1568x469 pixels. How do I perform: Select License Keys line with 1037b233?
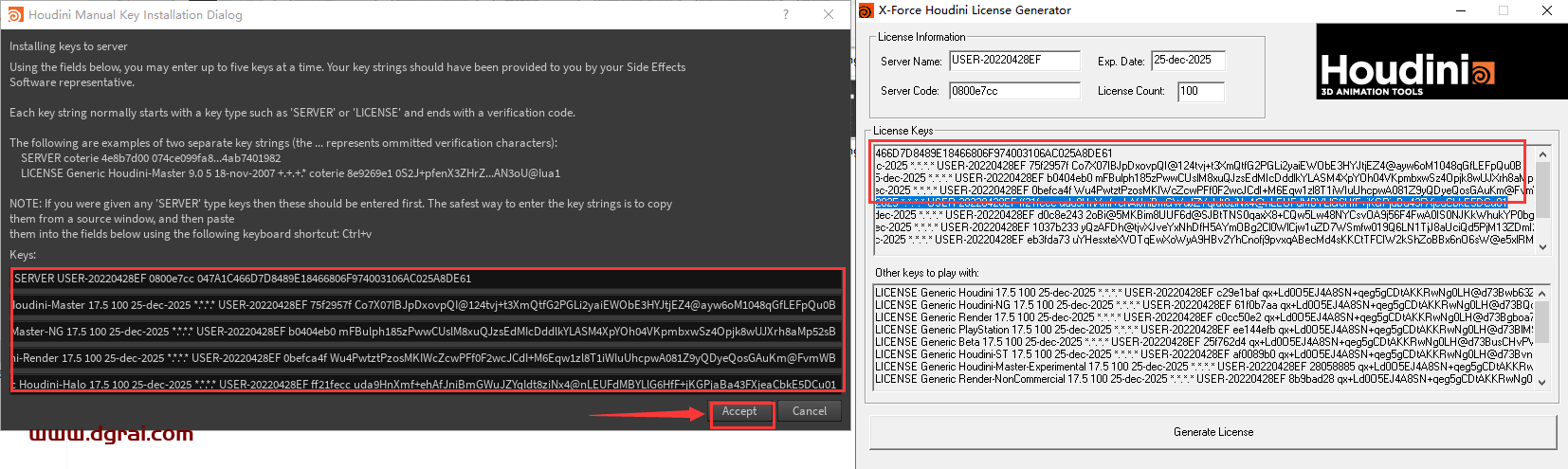(1203, 227)
